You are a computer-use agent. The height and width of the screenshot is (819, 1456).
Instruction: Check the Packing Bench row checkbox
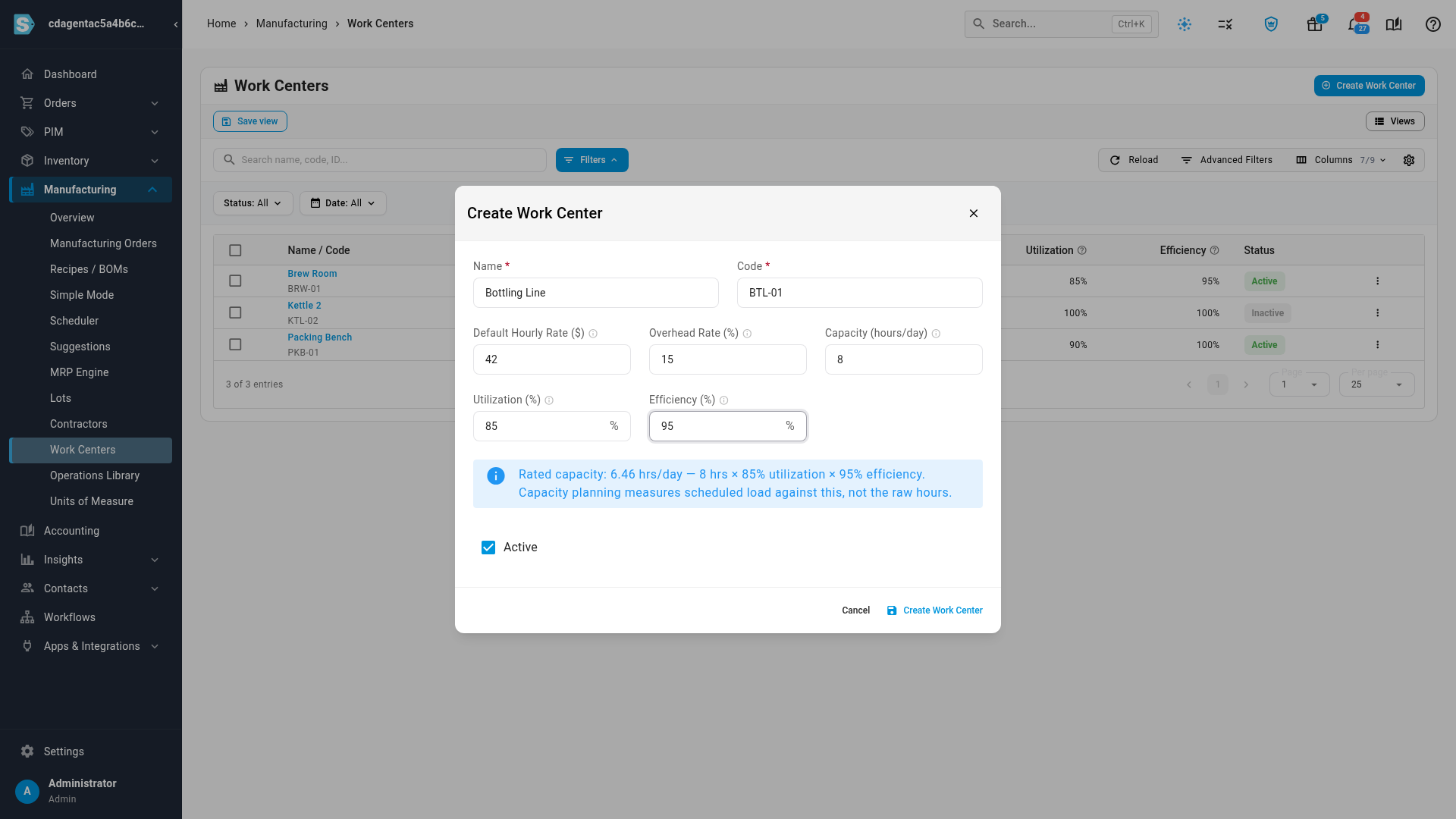[x=235, y=345]
